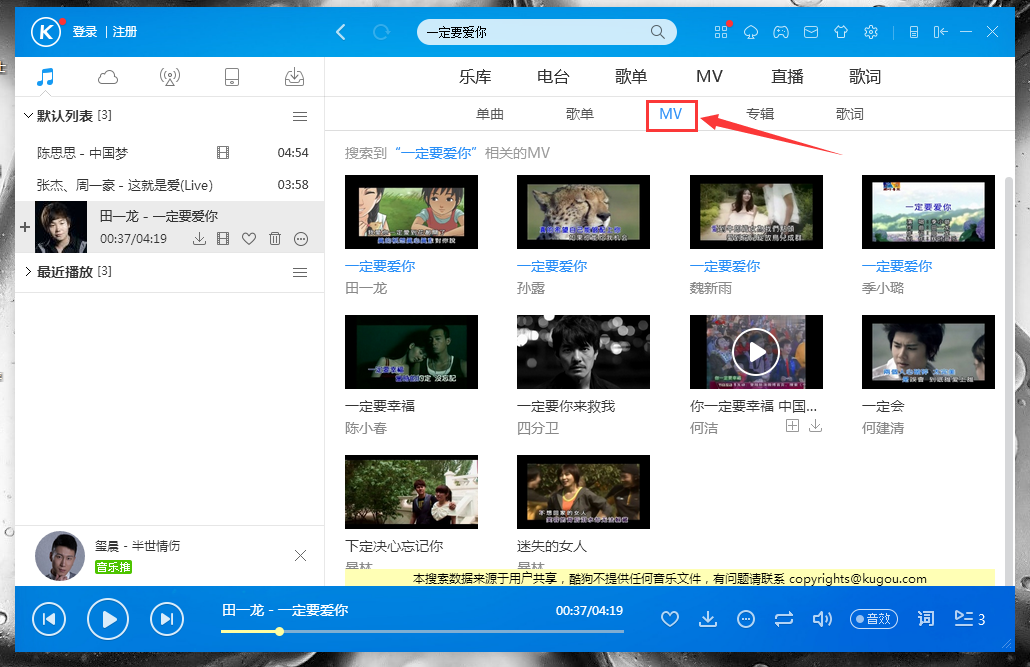The height and width of the screenshot is (667, 1030).
Task: Toggle the repeat play mode
Action: pyautogui.click(x=784, y=619)
